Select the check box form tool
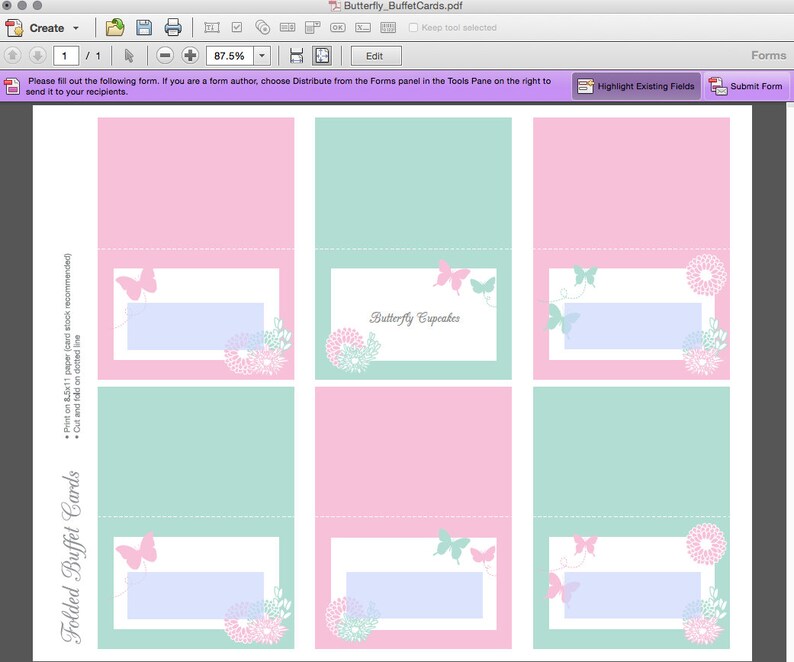 [x=236, y=27]
